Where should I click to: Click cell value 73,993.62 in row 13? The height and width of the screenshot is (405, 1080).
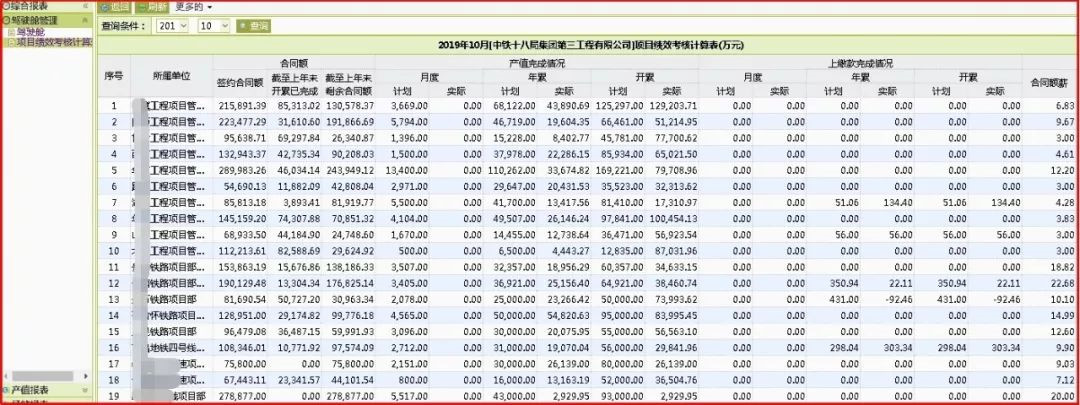678,300
